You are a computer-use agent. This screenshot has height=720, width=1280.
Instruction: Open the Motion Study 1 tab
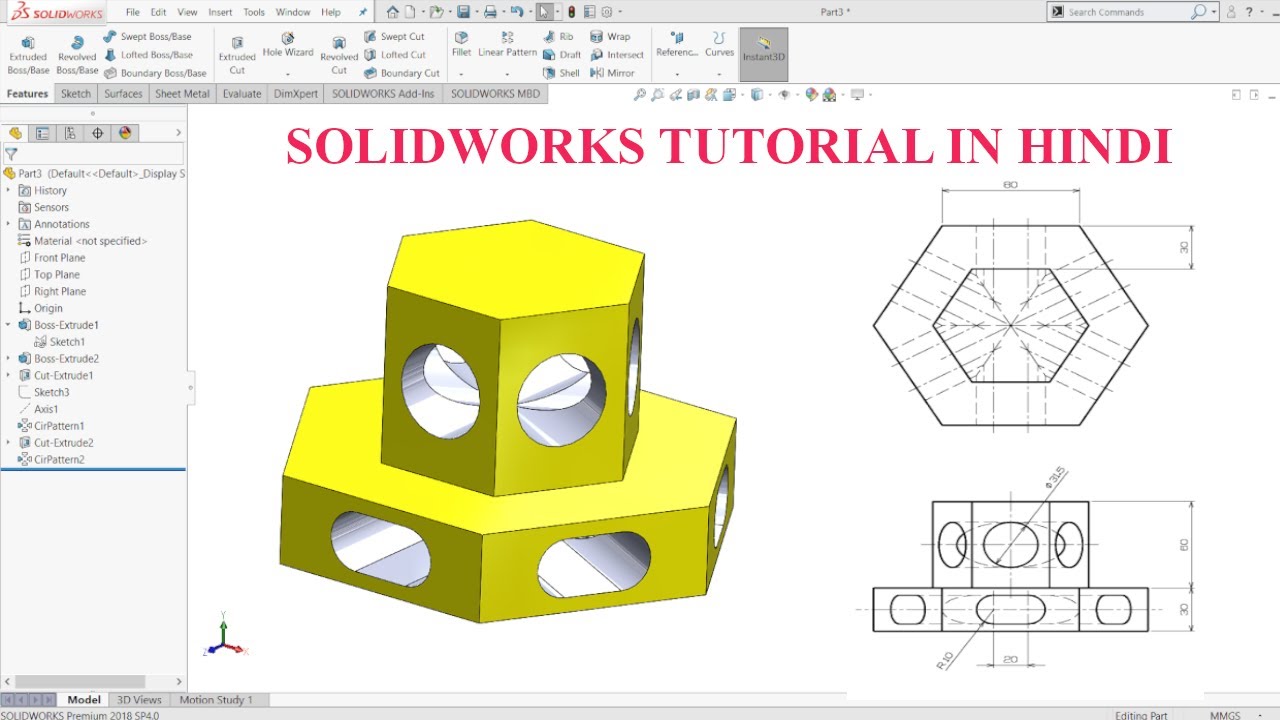tap(216, 700)
